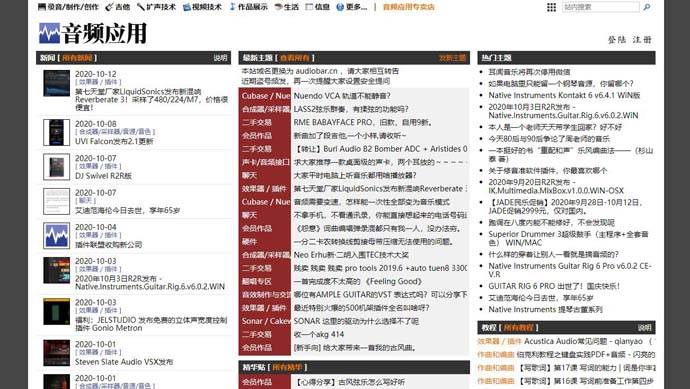Focus the site search input box
Image resolution: width=690 pixels, height=389 pixels.
coord(601,7)
